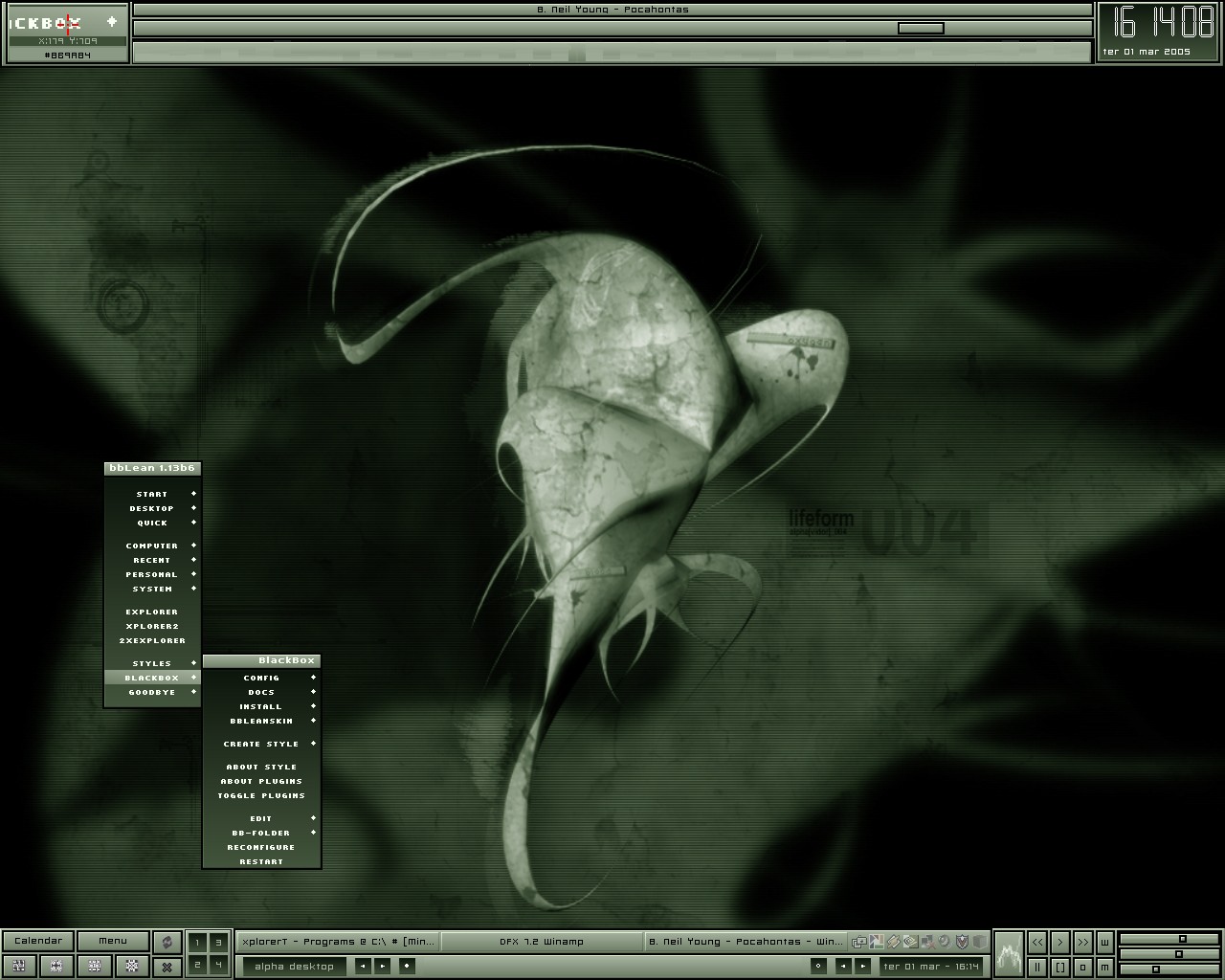Click Restart in the BlackBox menu
This screenshot has height=980, width=1225.
(261, 861)
